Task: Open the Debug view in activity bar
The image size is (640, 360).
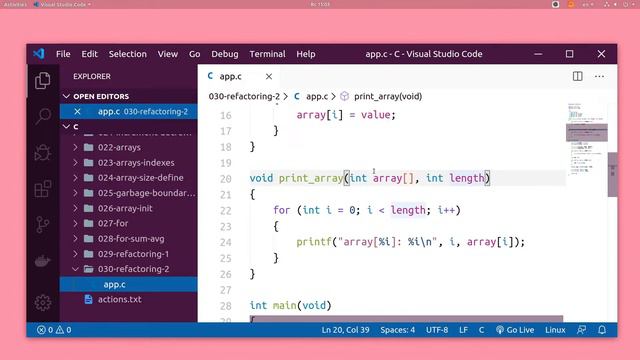Action: (42, 153)
